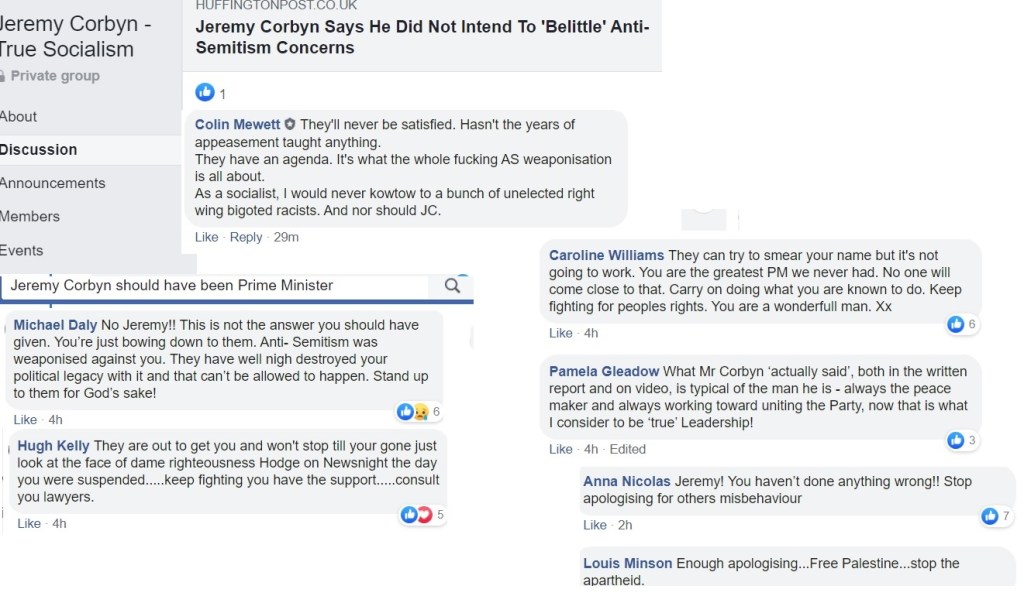Open reactions on Michael Daly's comment
This screenshot has width=1024, height=596.
pyautogui.click(x=419, y=412)
